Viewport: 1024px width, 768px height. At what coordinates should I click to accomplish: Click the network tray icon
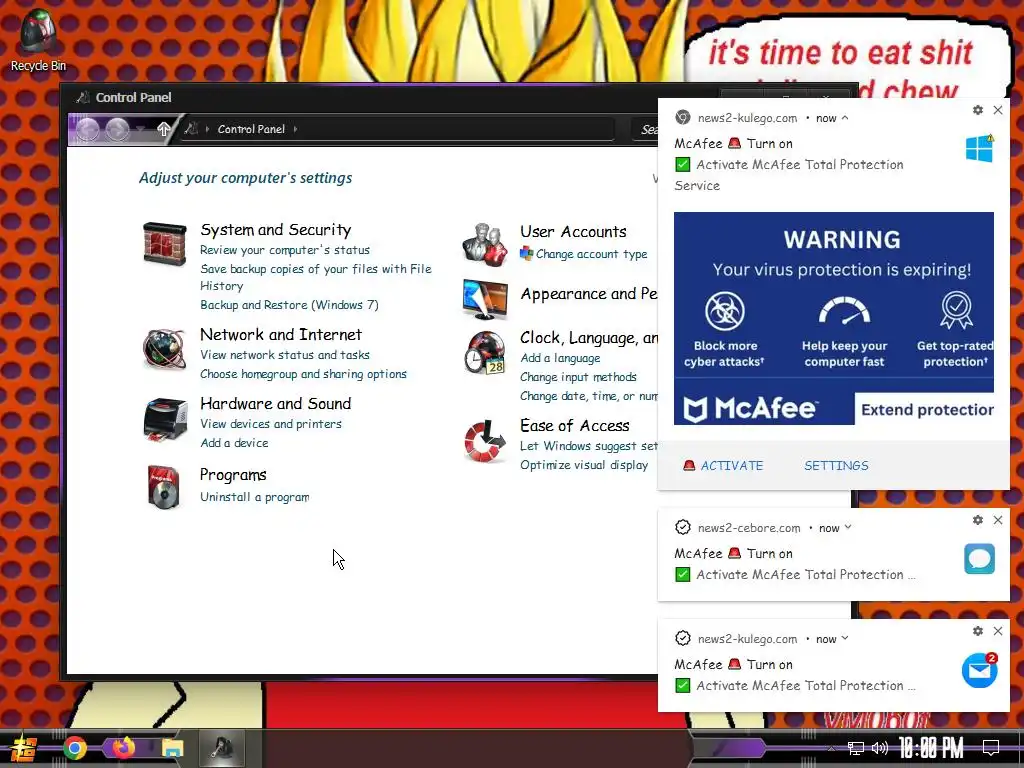(856, 748)
